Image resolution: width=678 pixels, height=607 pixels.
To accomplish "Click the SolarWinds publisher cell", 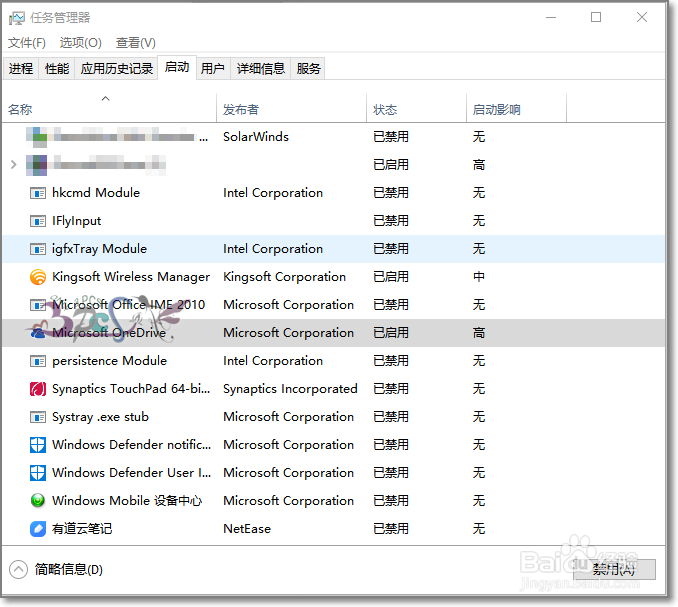I will [x=256, y=137].
